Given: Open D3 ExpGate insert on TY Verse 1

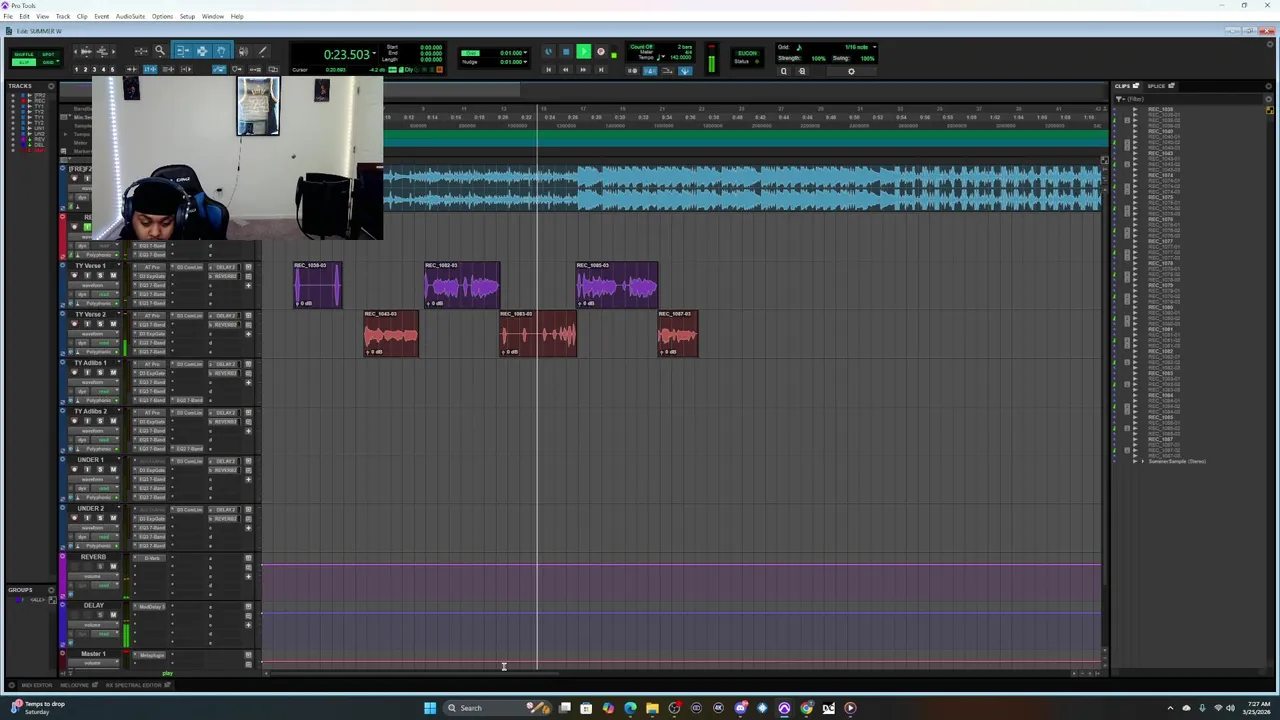Looking at the screenshot, I should coord(152,276).
